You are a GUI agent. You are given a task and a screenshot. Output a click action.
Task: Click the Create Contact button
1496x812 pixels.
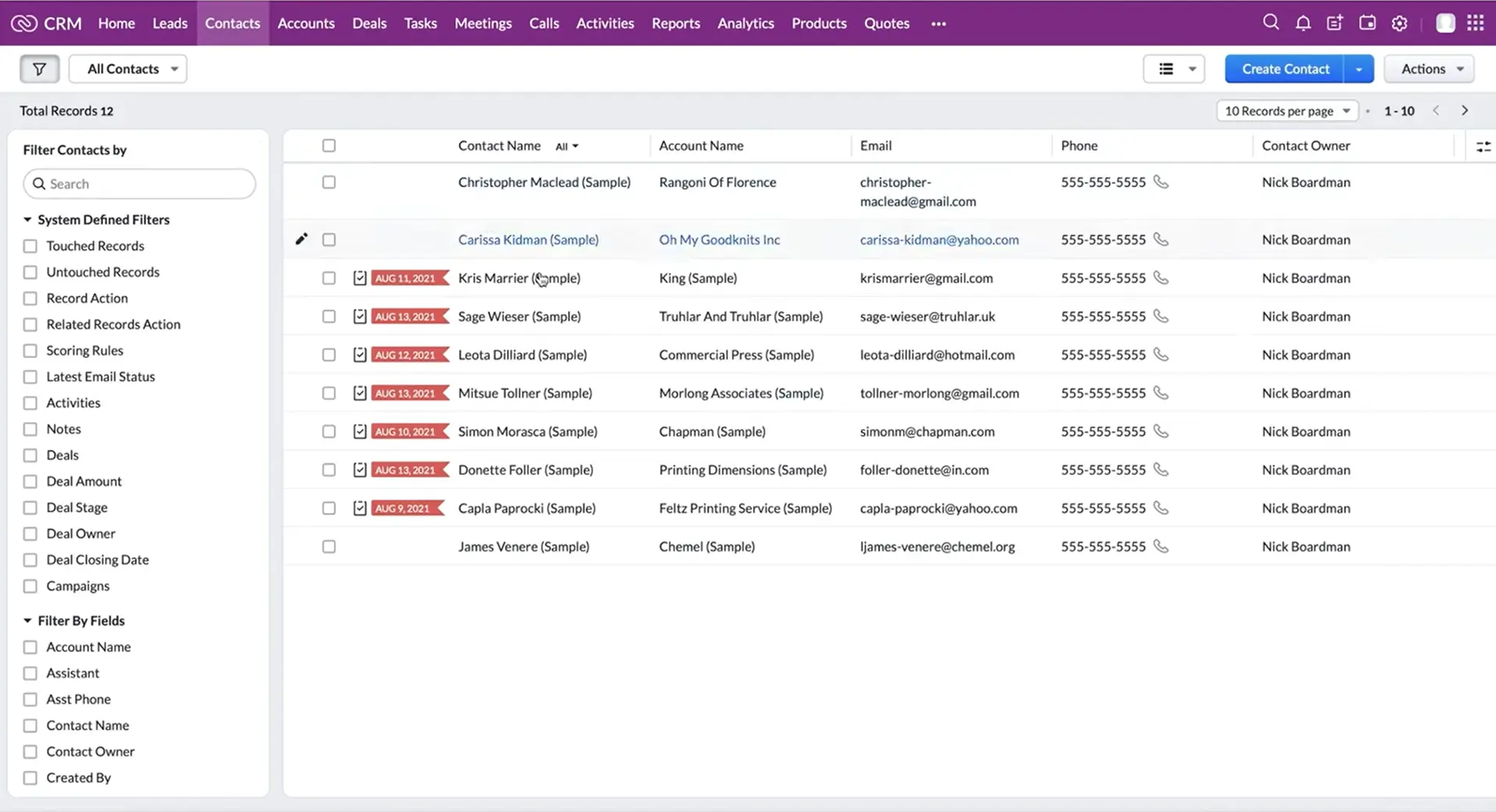coord(1285,69)
